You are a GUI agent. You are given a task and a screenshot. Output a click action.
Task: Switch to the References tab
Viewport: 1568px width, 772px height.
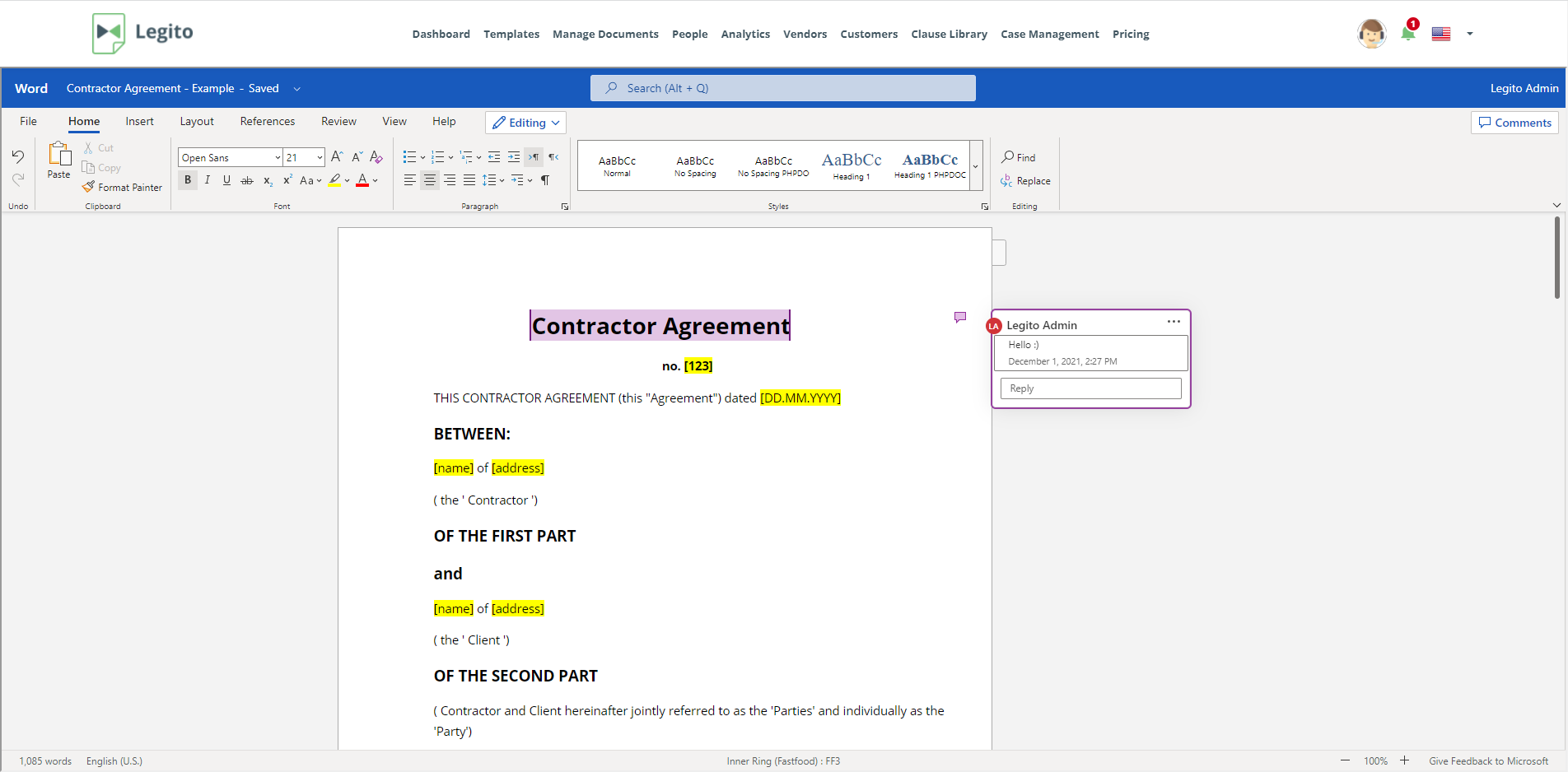pyautogui.click(x=268, y=121)
